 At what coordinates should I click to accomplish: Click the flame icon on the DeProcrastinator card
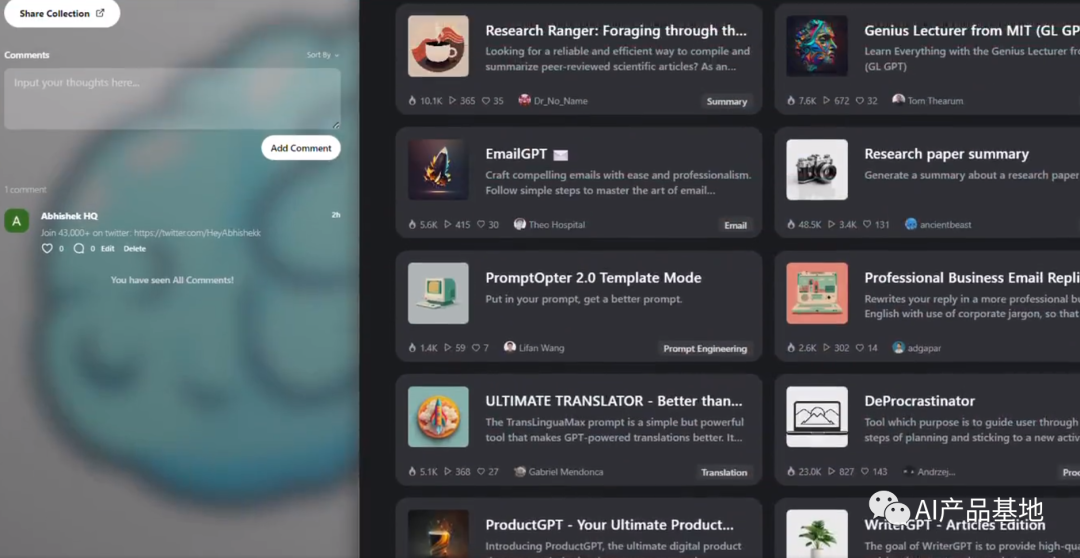click(791, 472)
